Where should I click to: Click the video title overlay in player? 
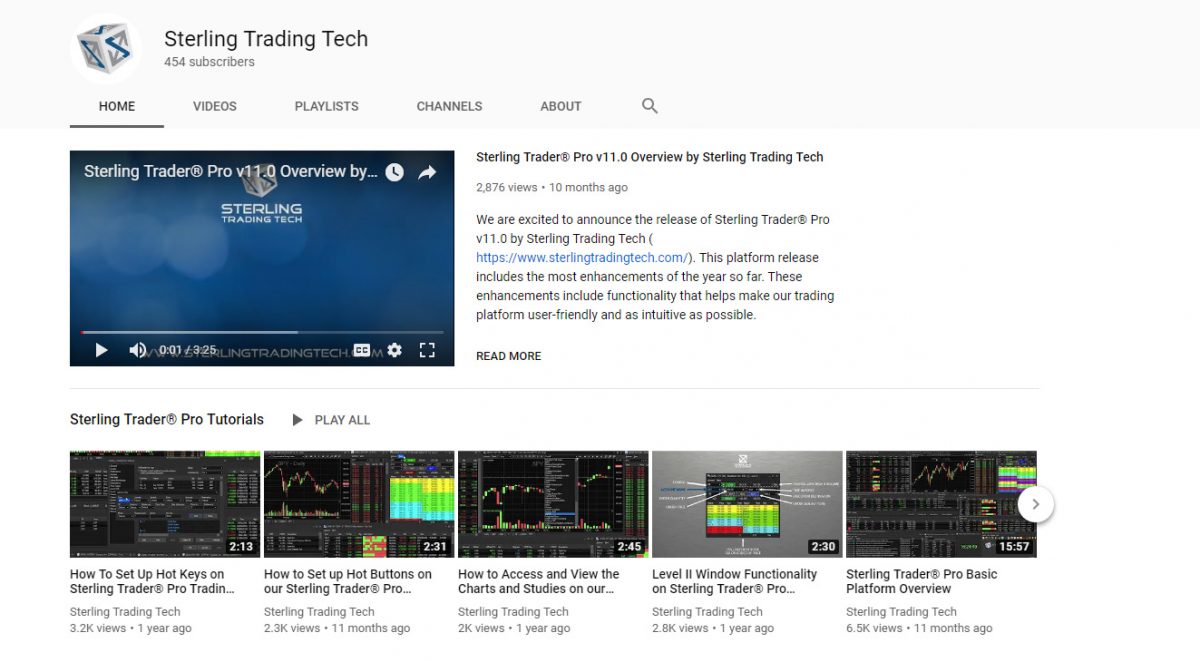[231, 171]
